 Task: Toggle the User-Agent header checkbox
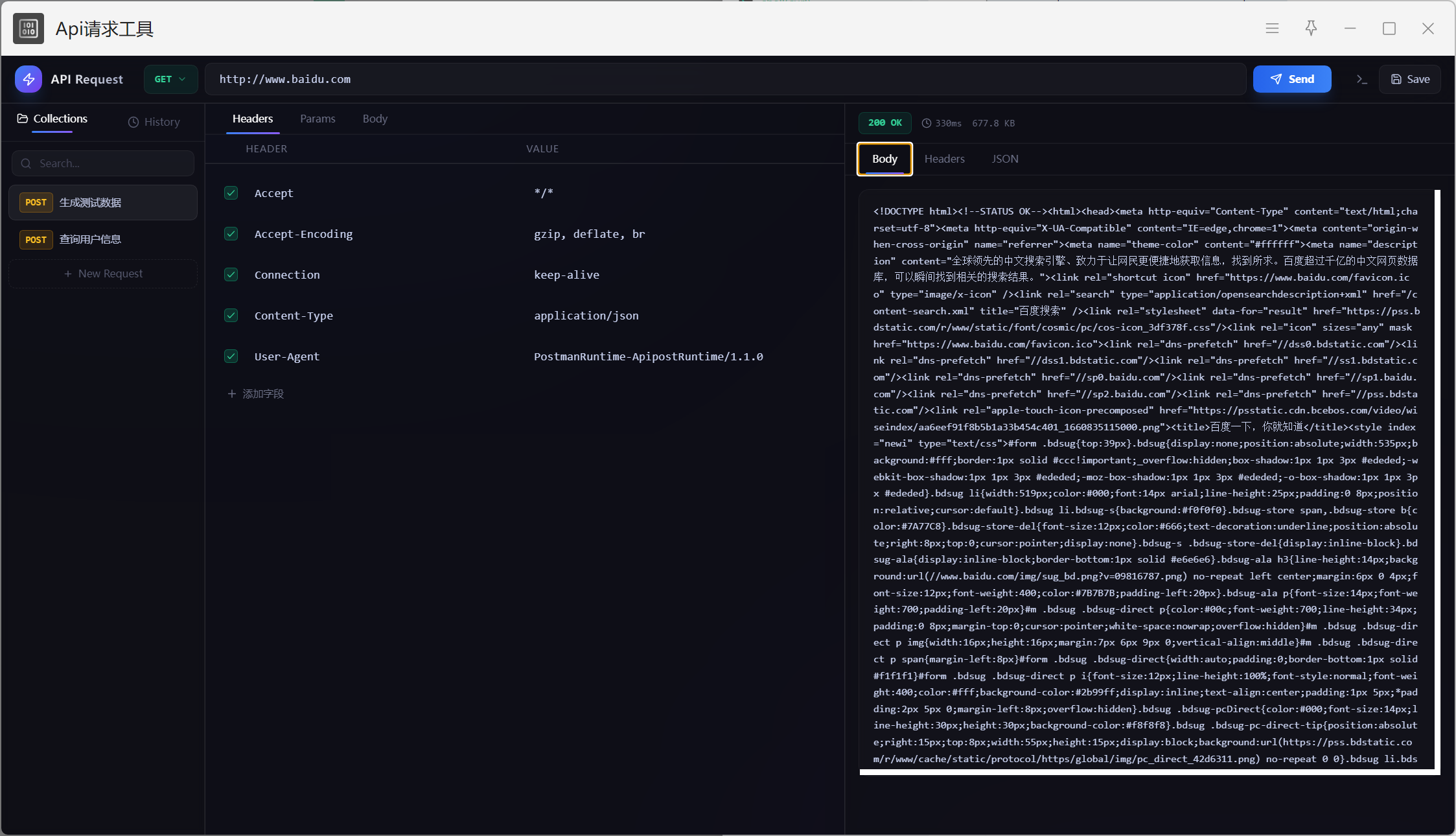[x=231, y=356]
